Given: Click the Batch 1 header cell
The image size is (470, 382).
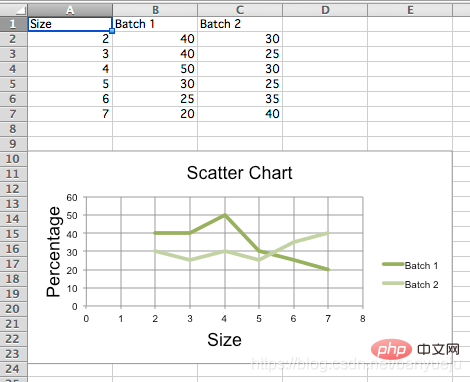Looking at the screenshot, I should point(155,24).
